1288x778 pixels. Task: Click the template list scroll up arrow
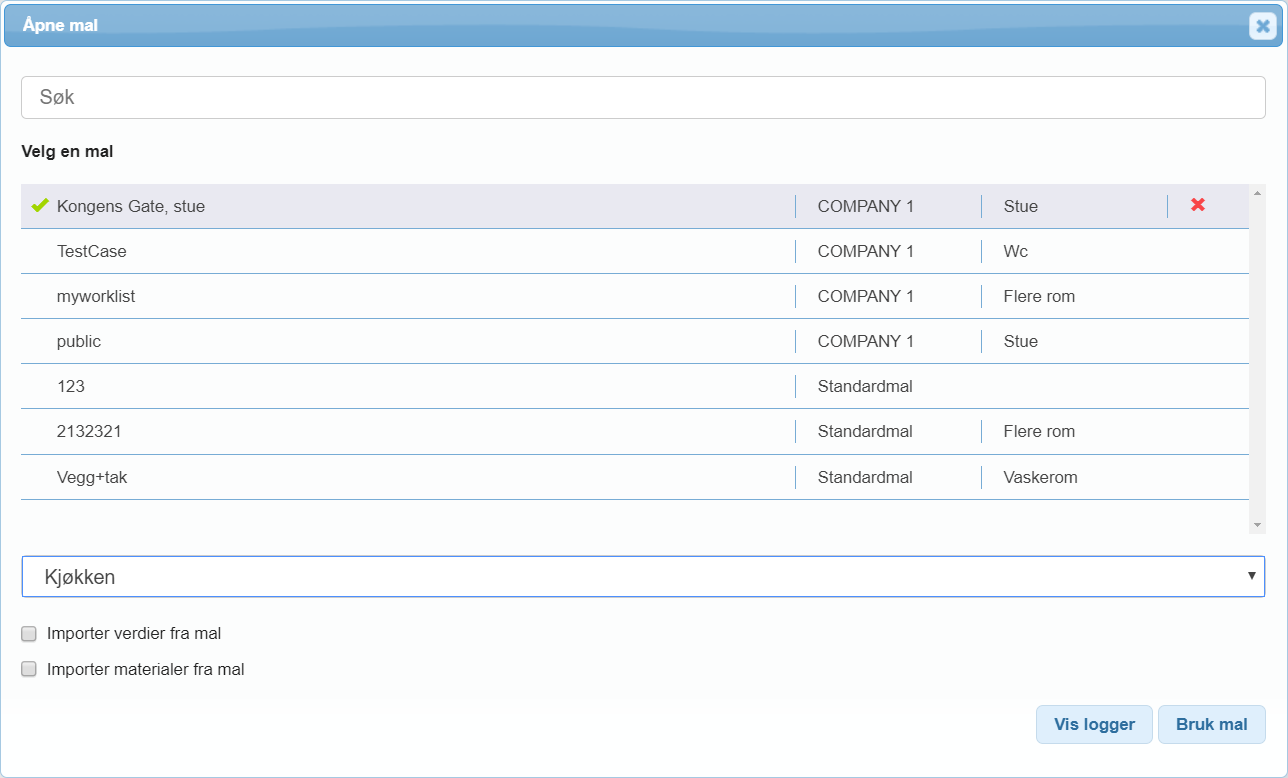point(1257,193)
